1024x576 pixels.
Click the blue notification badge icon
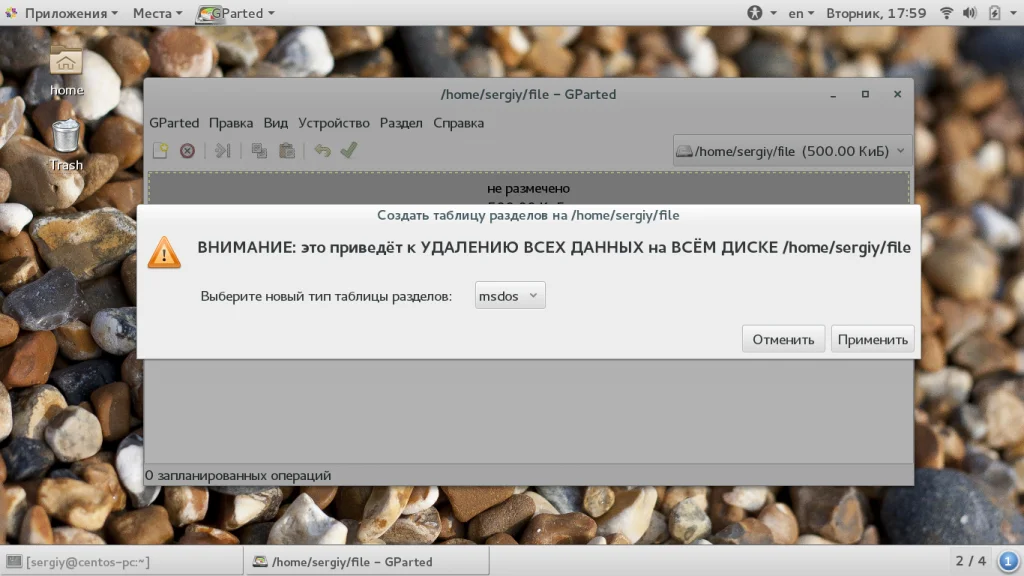[1008, 561]
